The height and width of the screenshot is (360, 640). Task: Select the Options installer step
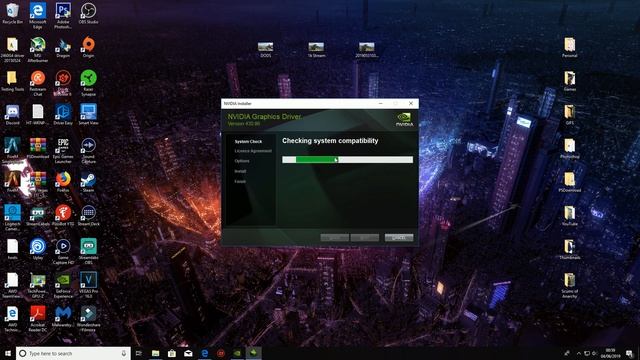tap(242, 161)
